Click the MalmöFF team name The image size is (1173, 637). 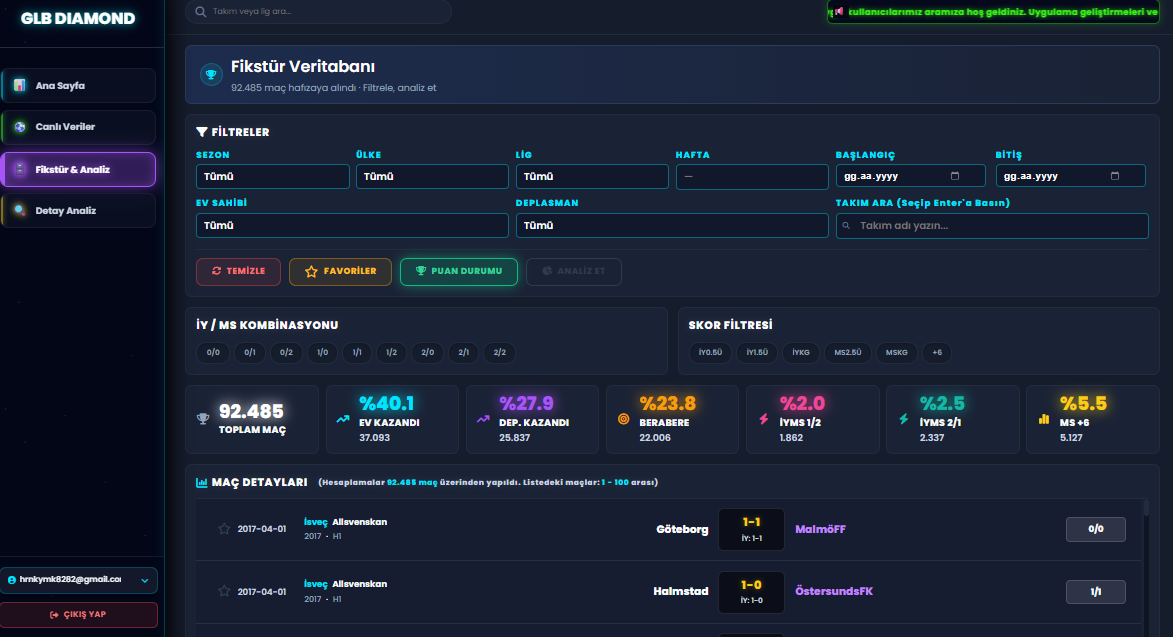pos(821,529)
